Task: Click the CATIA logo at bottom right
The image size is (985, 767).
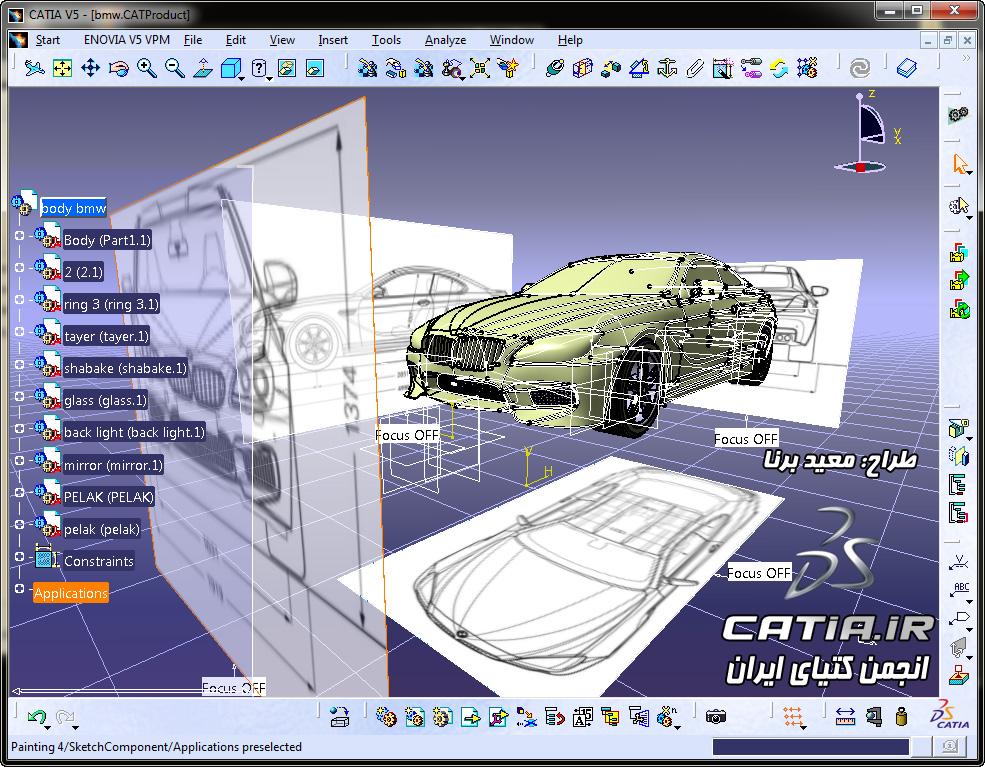Action: pos(950,715)
